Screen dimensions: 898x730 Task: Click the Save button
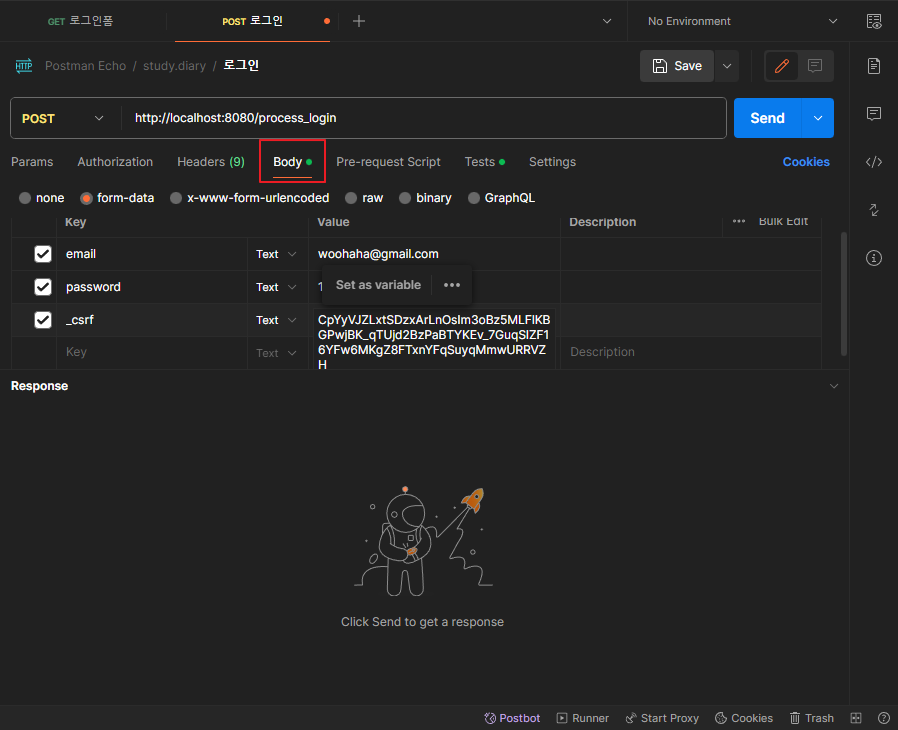click(x=677, y=66)
